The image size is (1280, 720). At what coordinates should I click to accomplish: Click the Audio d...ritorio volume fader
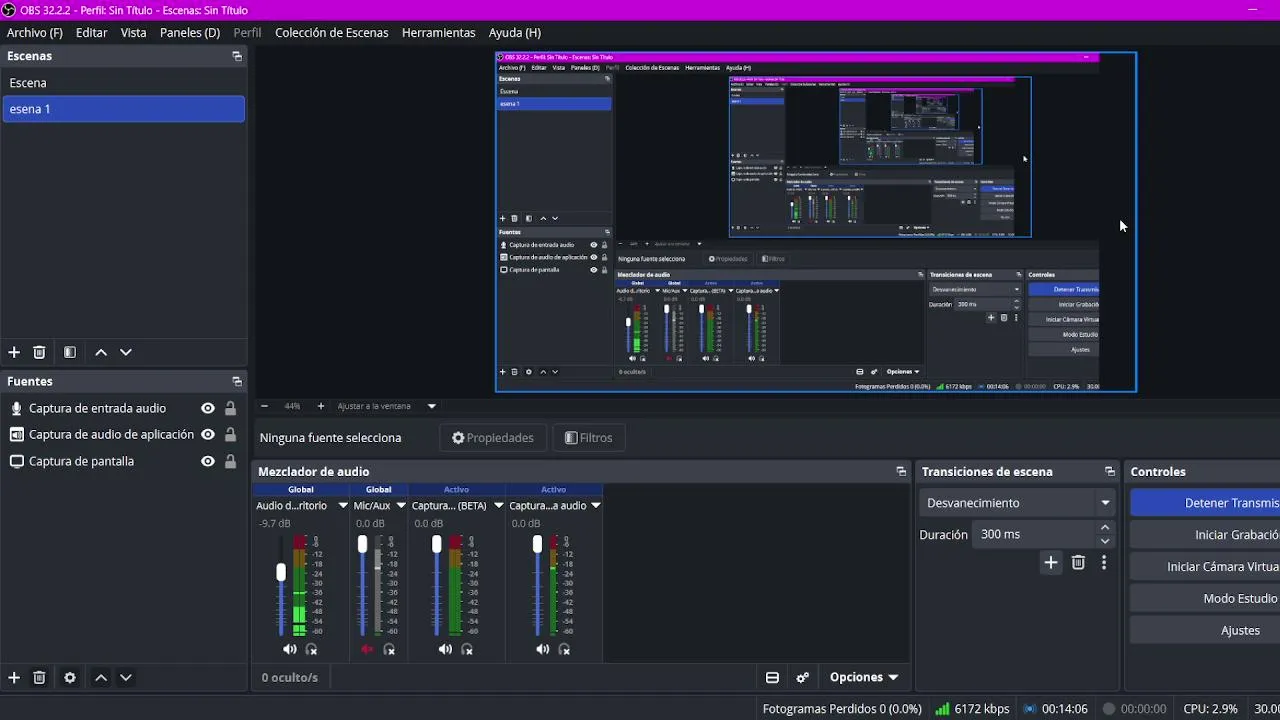click(281, 572)
